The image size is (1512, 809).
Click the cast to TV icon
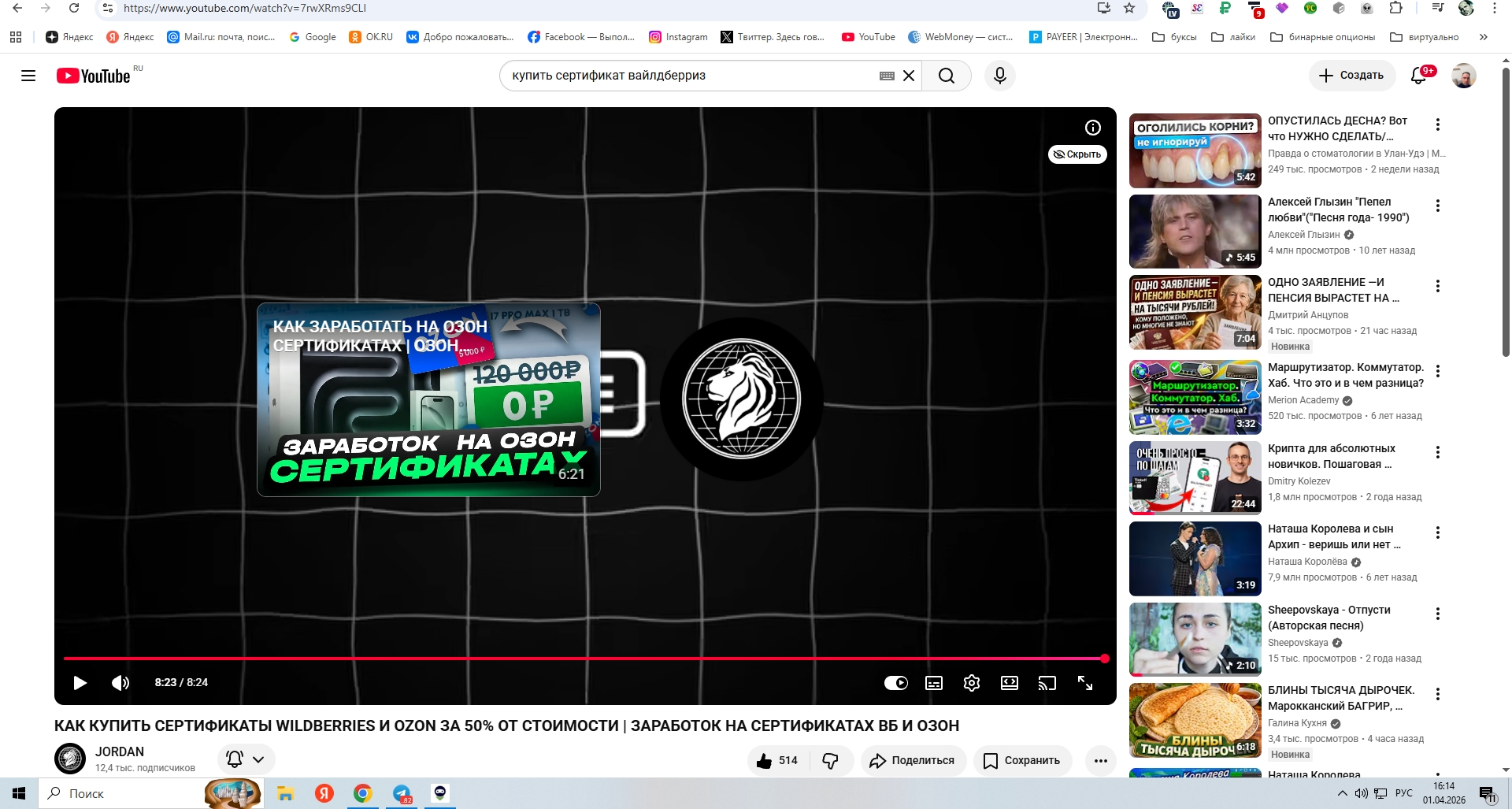point(1047,683)
